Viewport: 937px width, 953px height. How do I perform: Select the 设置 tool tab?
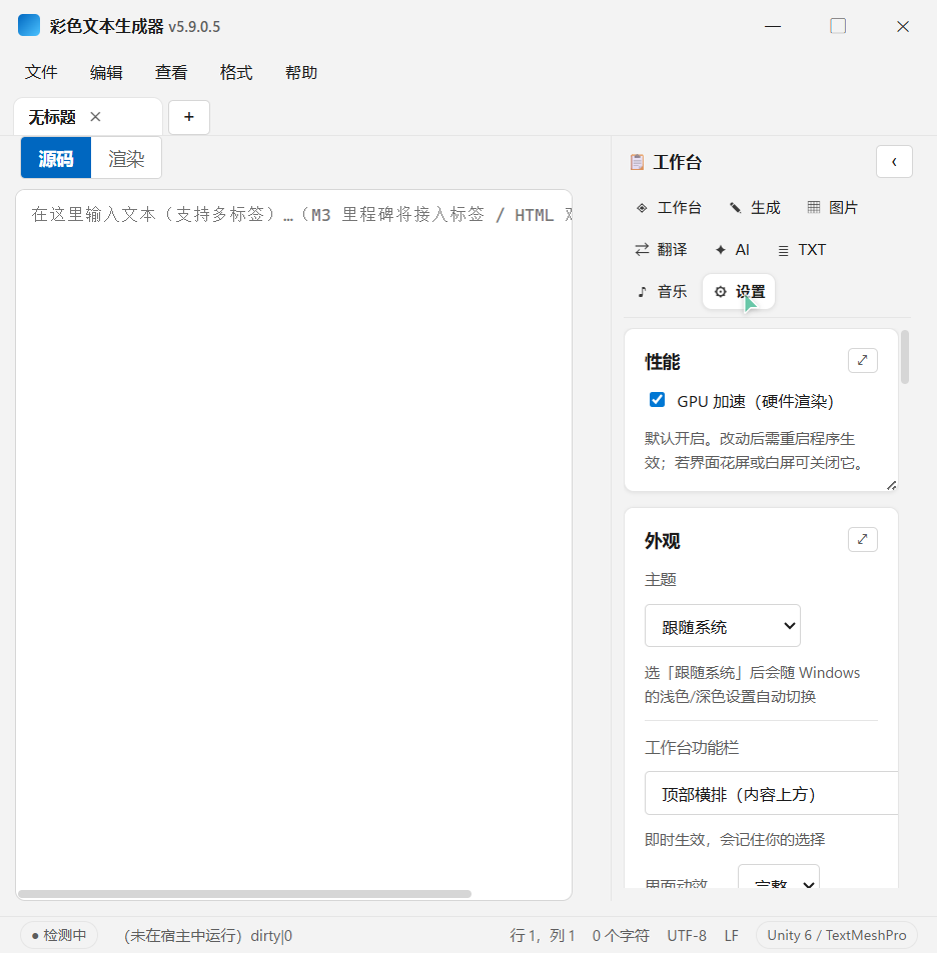click(739, 292)
